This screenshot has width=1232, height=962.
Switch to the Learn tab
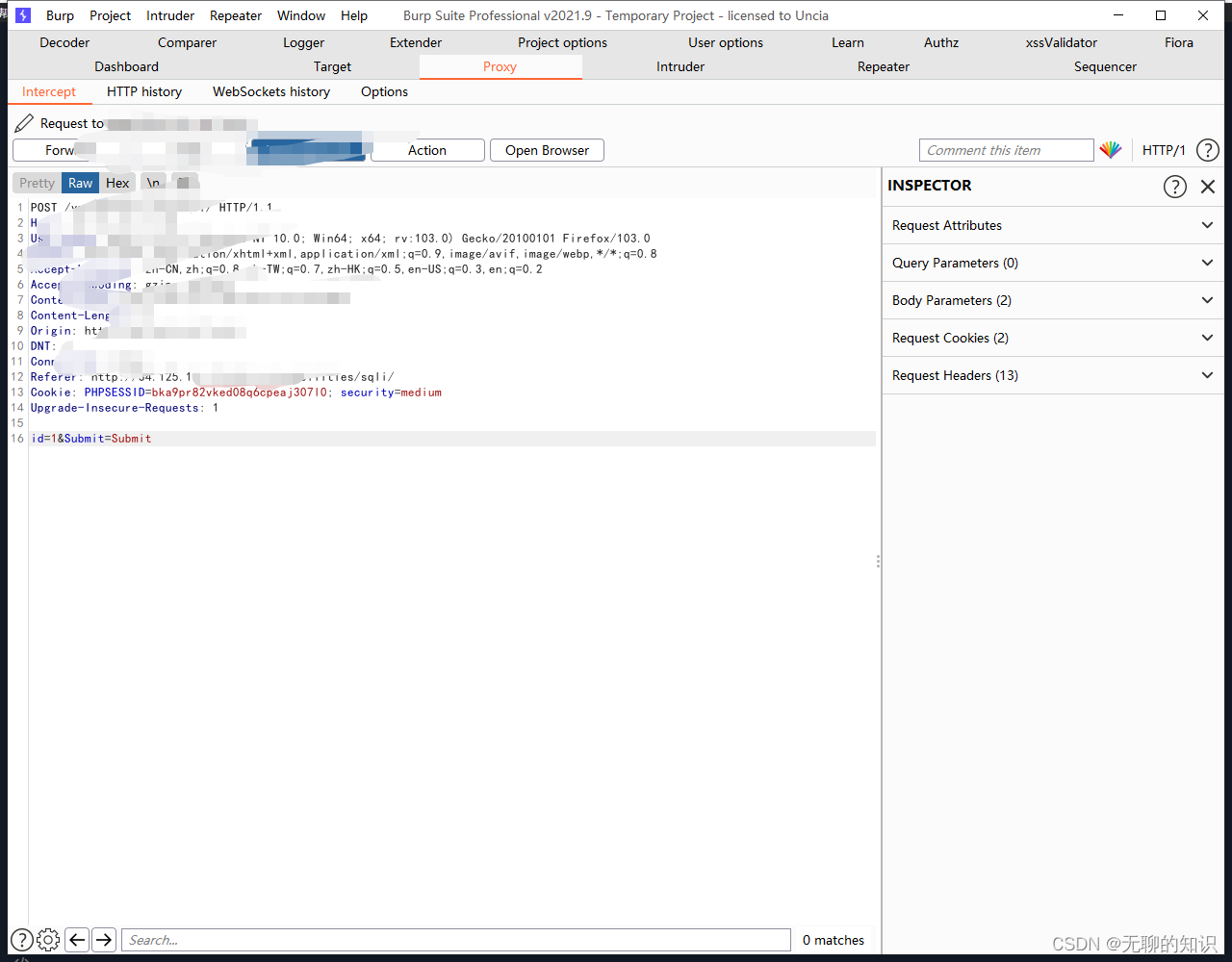[848, 42]
